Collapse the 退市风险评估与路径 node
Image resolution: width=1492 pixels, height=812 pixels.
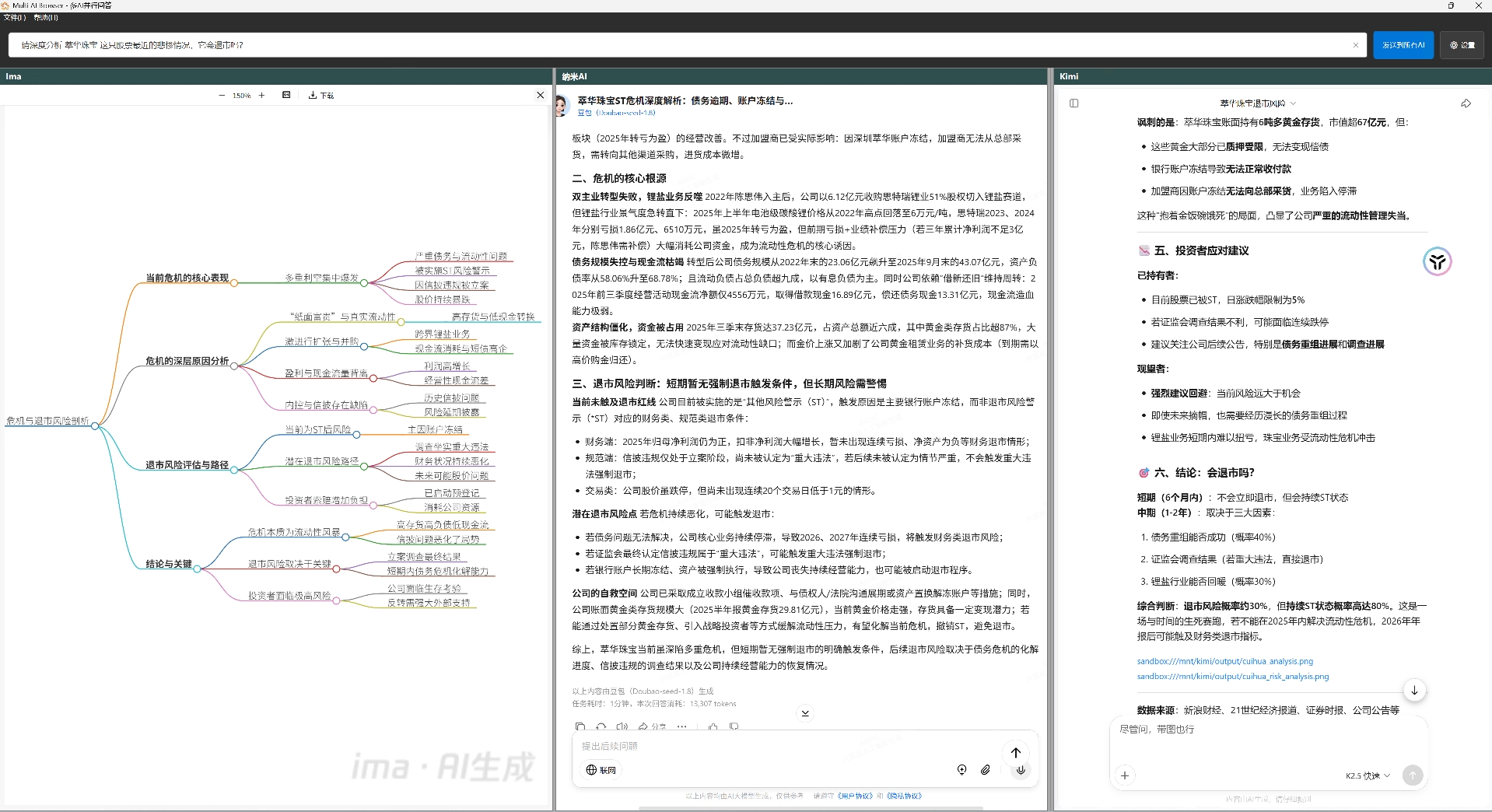tap(235, 469)
